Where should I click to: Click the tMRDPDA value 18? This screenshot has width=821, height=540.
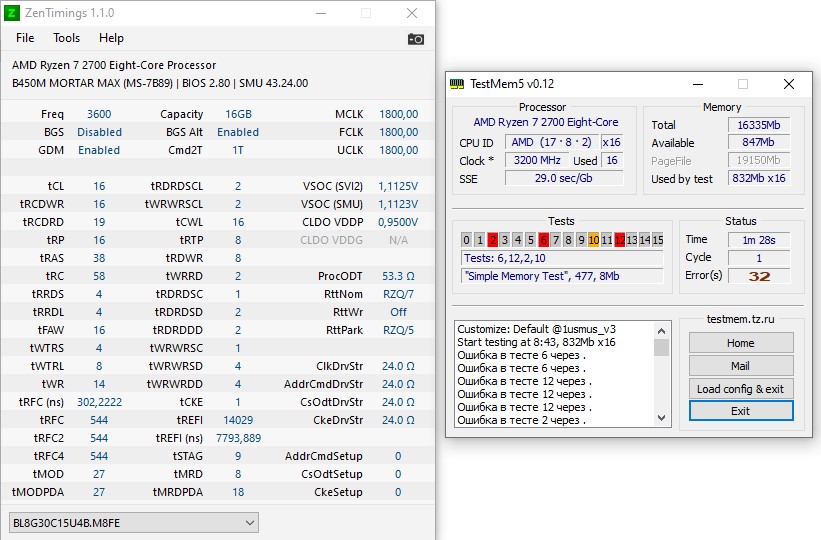(238, 492)
